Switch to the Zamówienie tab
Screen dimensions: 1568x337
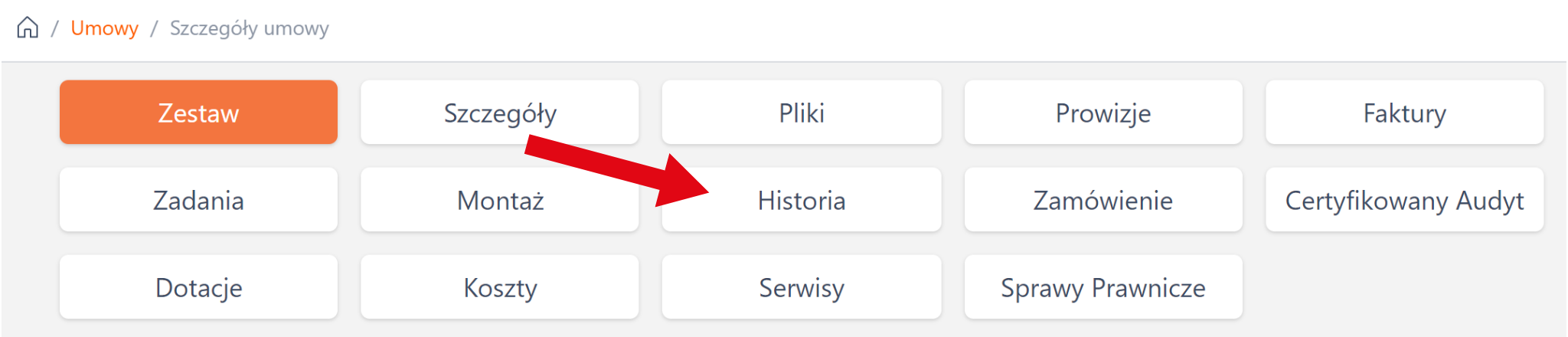(x=1102, y=200)
